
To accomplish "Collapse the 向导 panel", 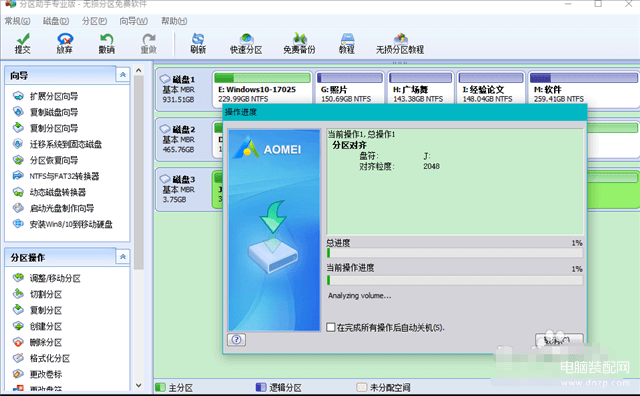I will pos(123,75).
